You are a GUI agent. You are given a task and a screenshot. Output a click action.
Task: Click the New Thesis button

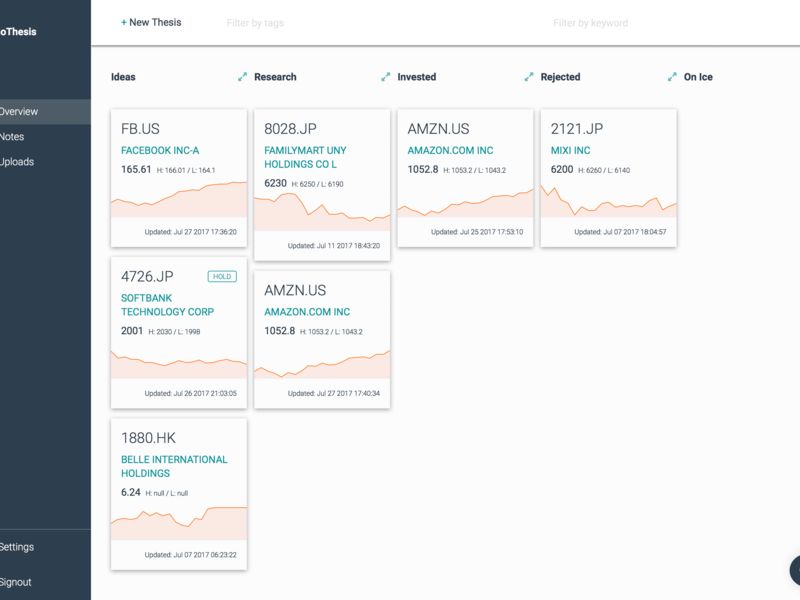pos(151,22)
